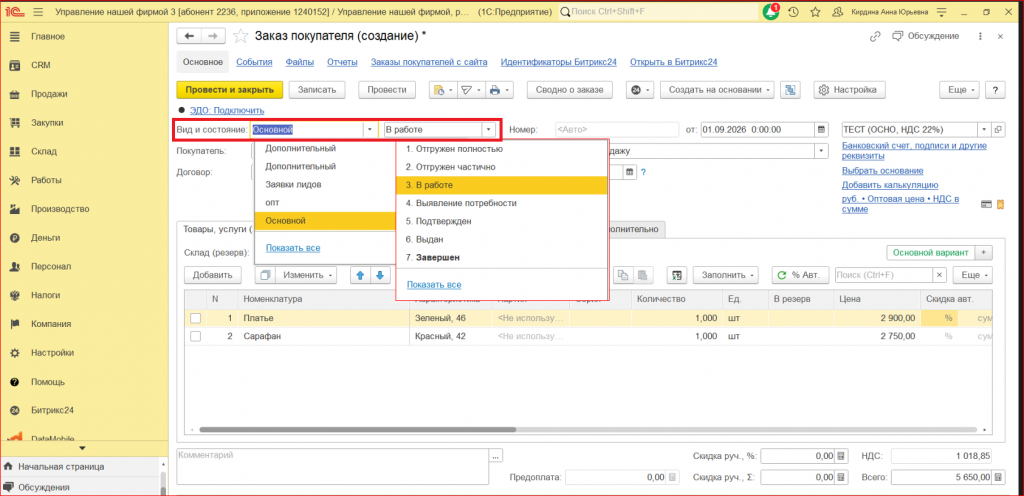Select state 5. Подтвержден
The image size is (1024, 496).
tap(502, 221)
